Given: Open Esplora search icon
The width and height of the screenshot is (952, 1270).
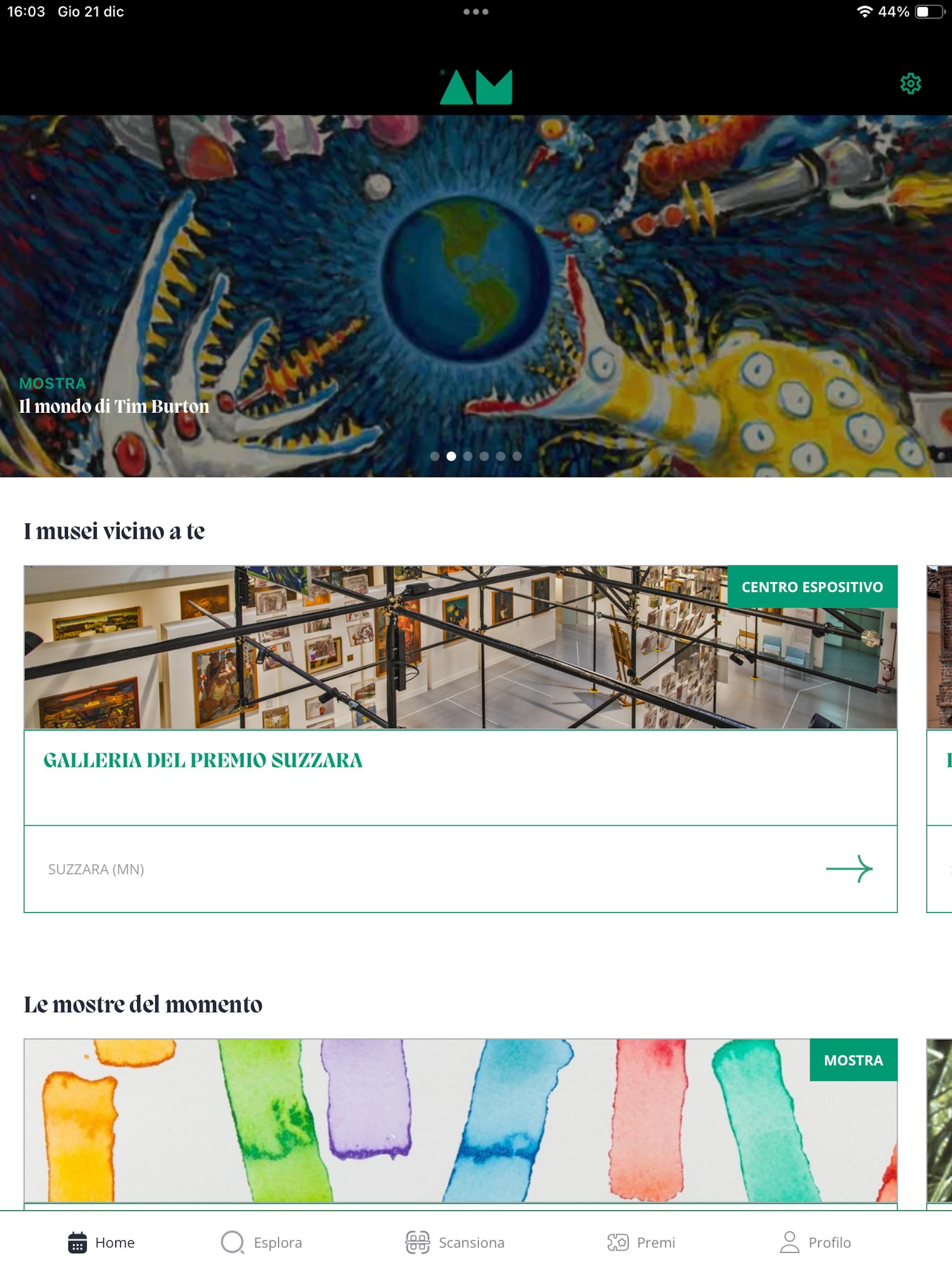Looking at the screenshot, I should (232, 1243).
